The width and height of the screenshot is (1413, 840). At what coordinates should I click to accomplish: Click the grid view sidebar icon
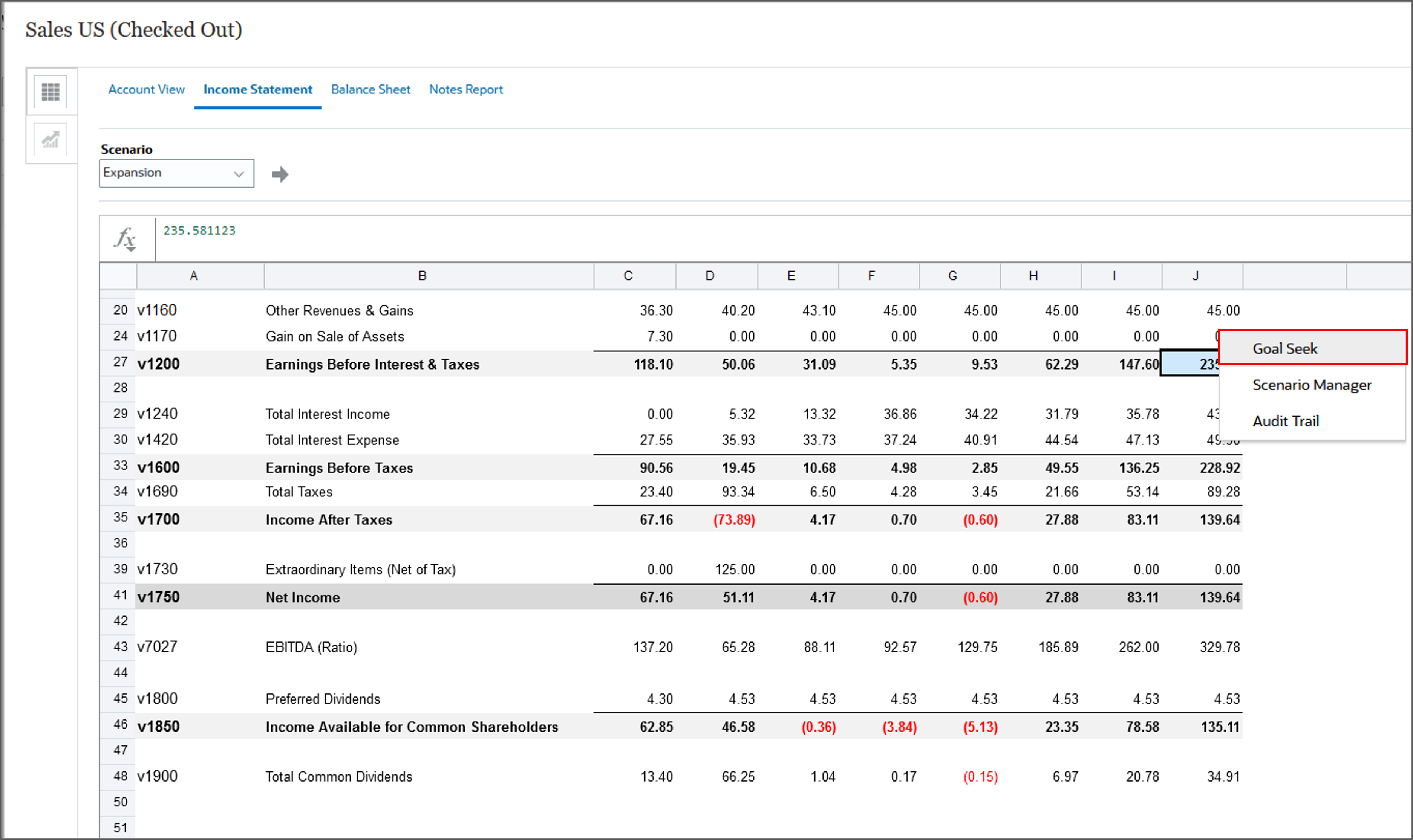click(x=51, y=92)
